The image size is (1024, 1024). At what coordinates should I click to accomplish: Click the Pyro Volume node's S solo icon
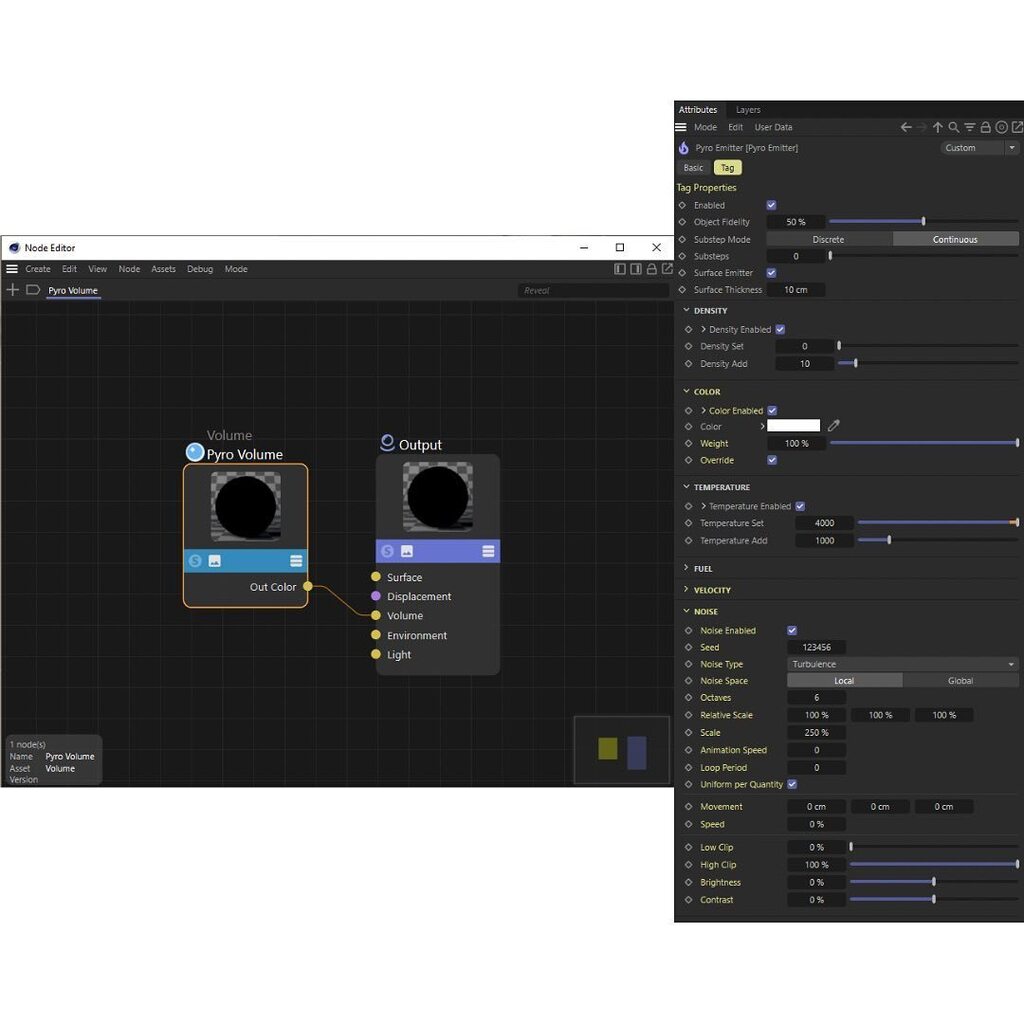pyautogui.click(x=195, y=560)
